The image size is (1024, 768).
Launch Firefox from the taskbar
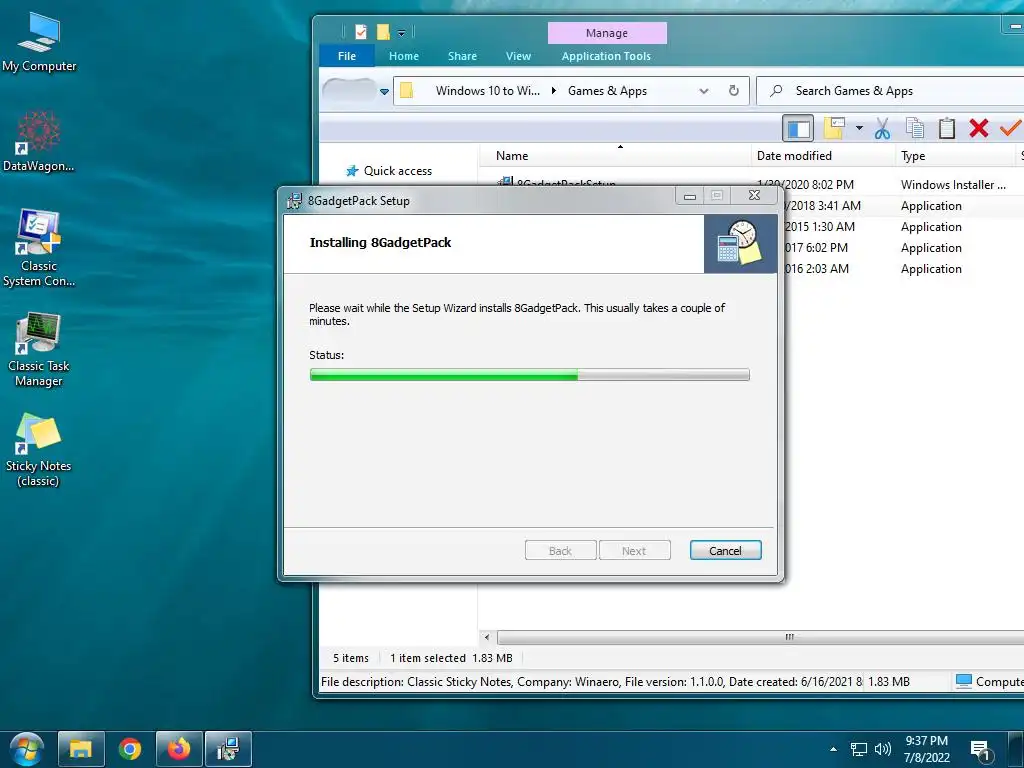(178, 748)
